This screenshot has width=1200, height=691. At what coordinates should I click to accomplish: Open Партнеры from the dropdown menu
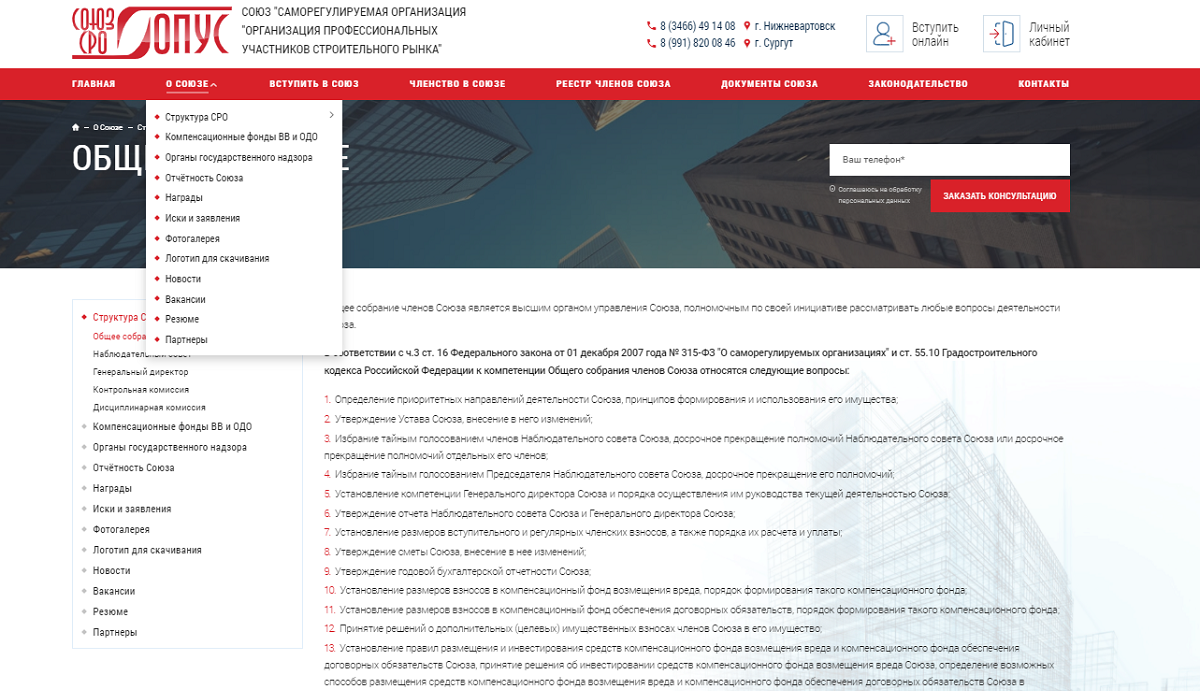point(186,339)
